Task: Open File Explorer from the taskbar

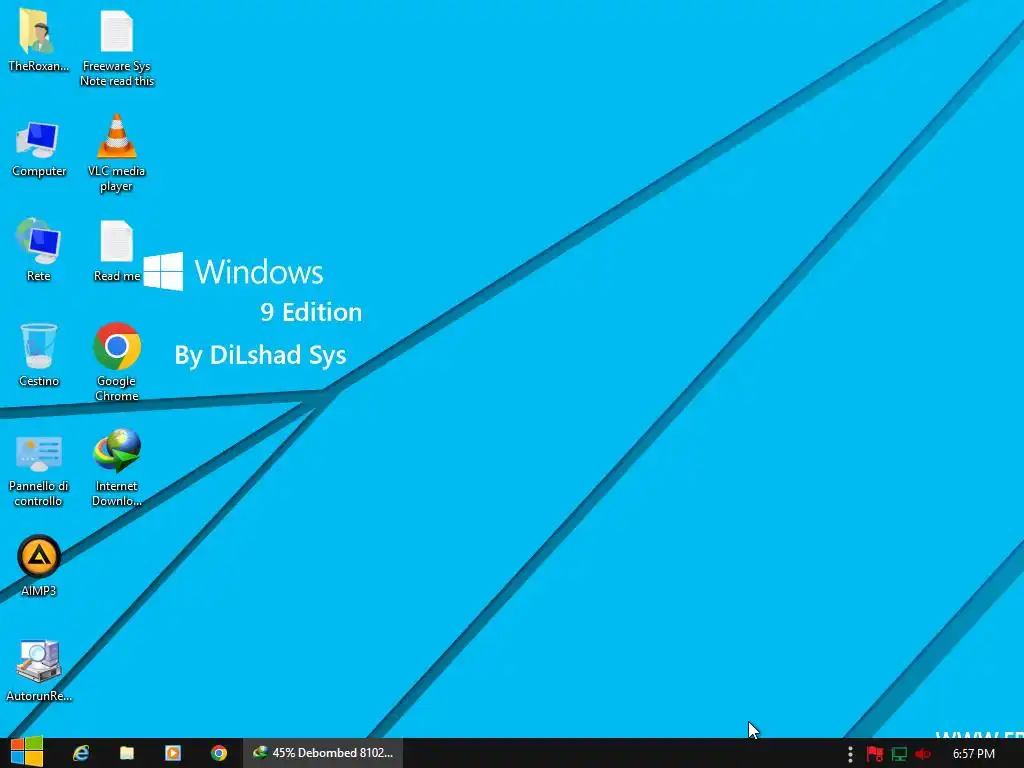Action: 127,753
